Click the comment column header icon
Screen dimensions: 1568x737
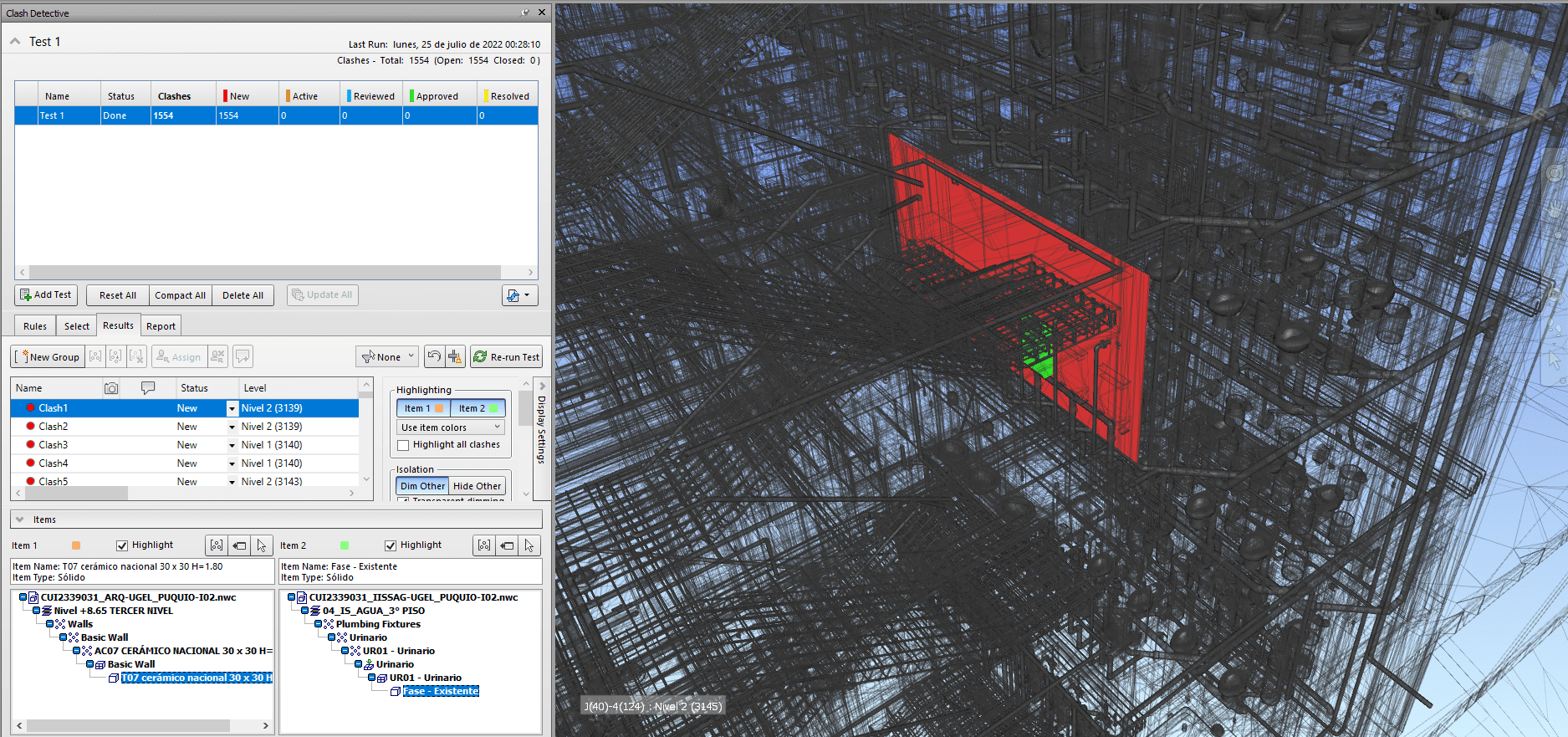coord(148,388)
